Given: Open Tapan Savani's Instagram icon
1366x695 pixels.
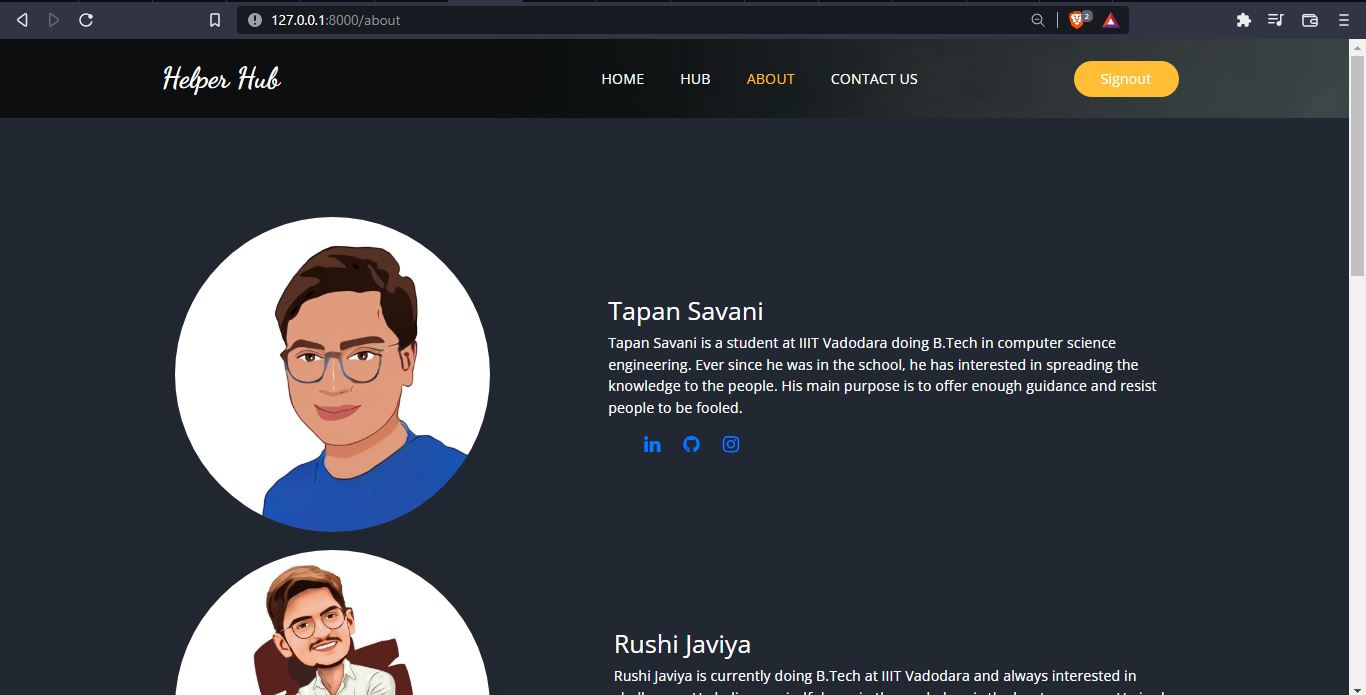Looking at the screenshot, I should [x=731, y=444].
